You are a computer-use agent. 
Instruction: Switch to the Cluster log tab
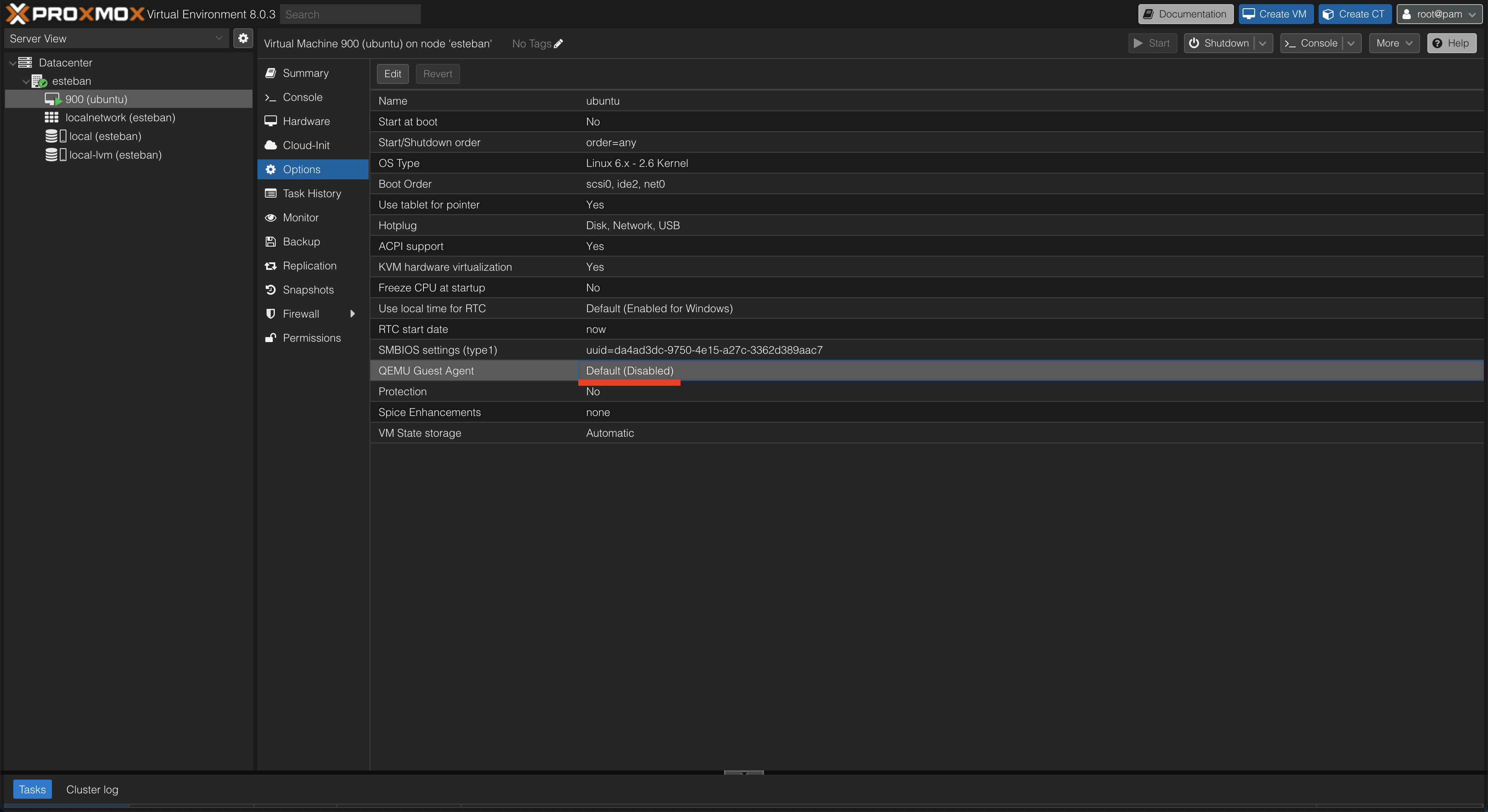92,790
